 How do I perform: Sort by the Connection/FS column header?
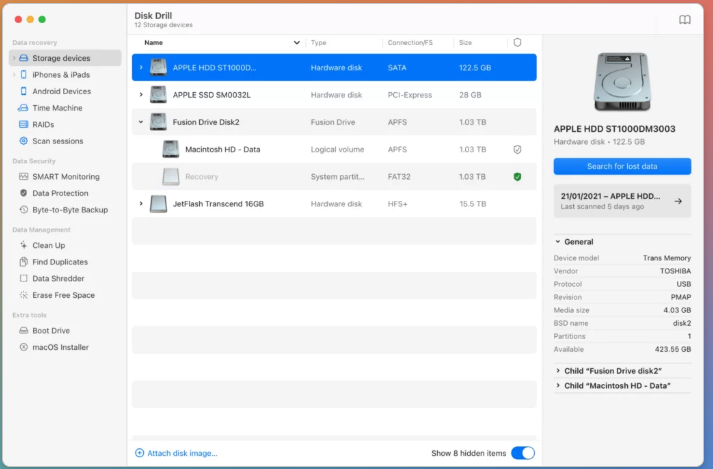click(410, 43)
